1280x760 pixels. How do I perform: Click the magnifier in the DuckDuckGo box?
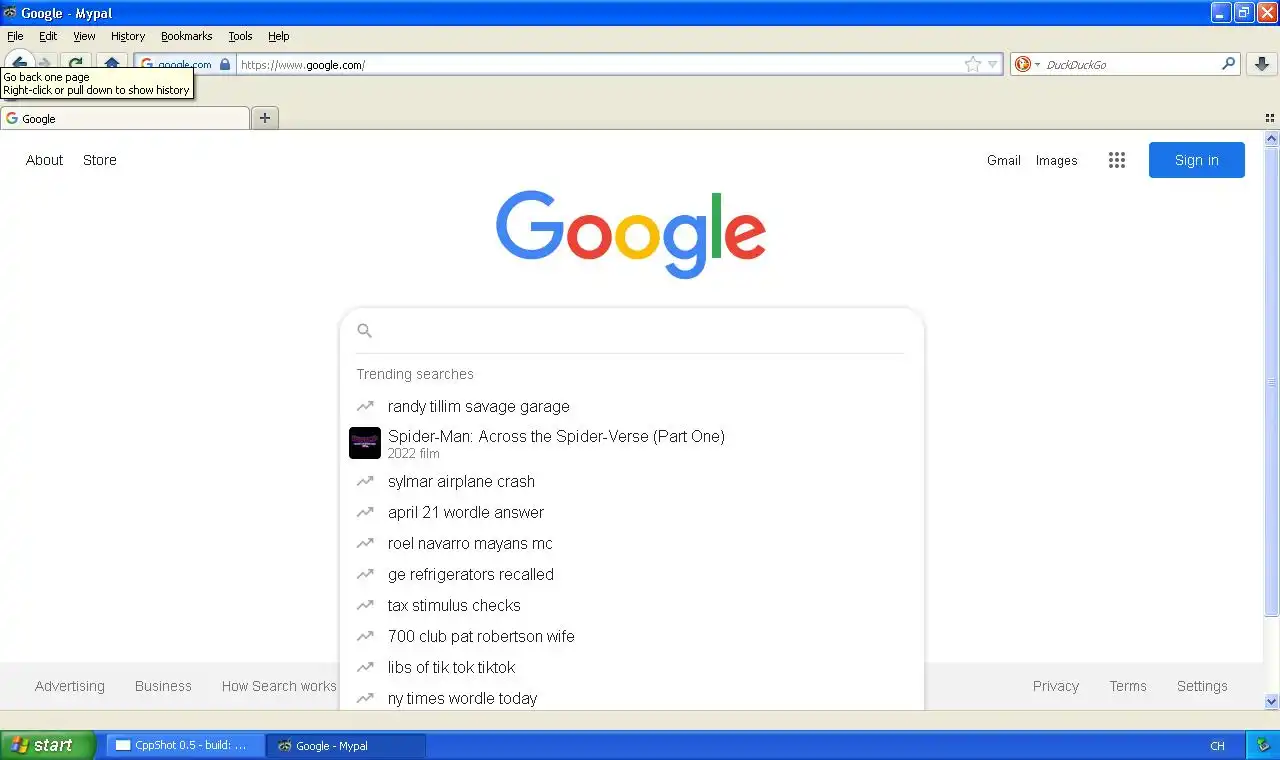[1229, 64]
